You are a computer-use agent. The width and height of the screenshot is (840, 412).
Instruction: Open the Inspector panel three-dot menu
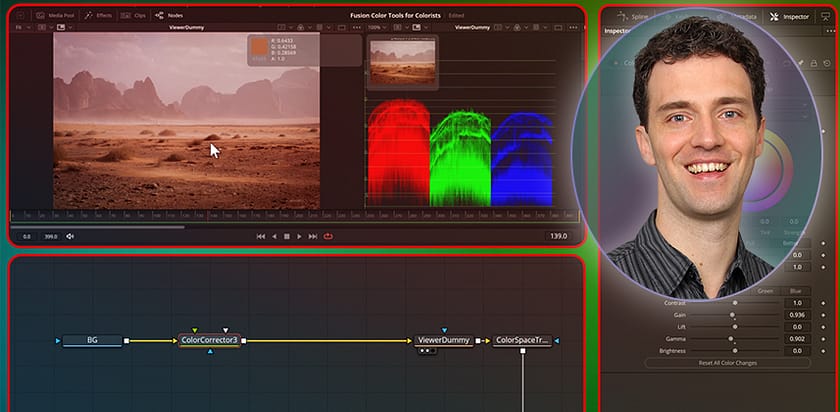click(x=831, y=31)
